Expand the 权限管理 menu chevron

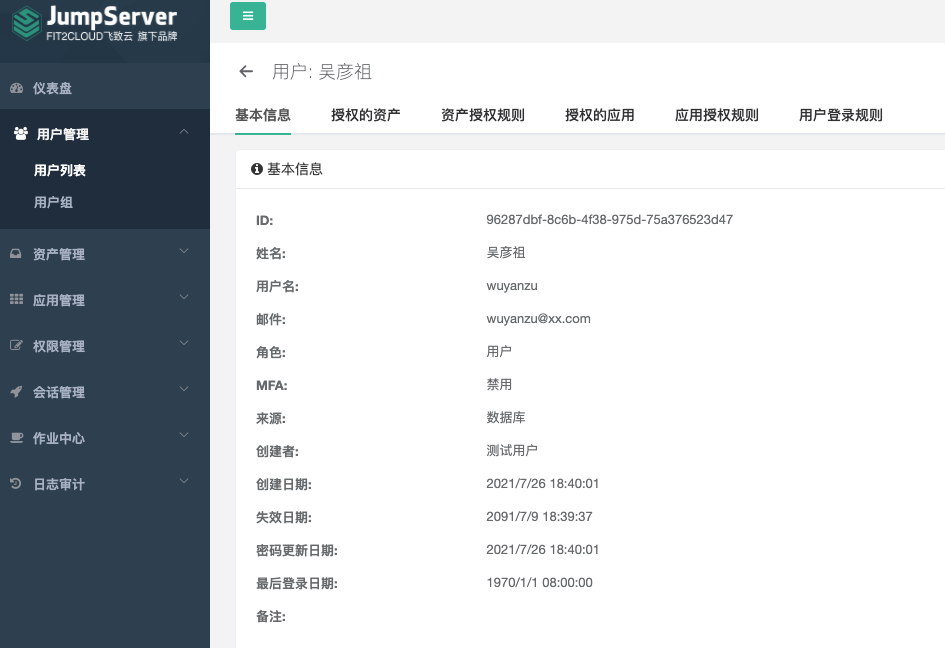[184, 343]
